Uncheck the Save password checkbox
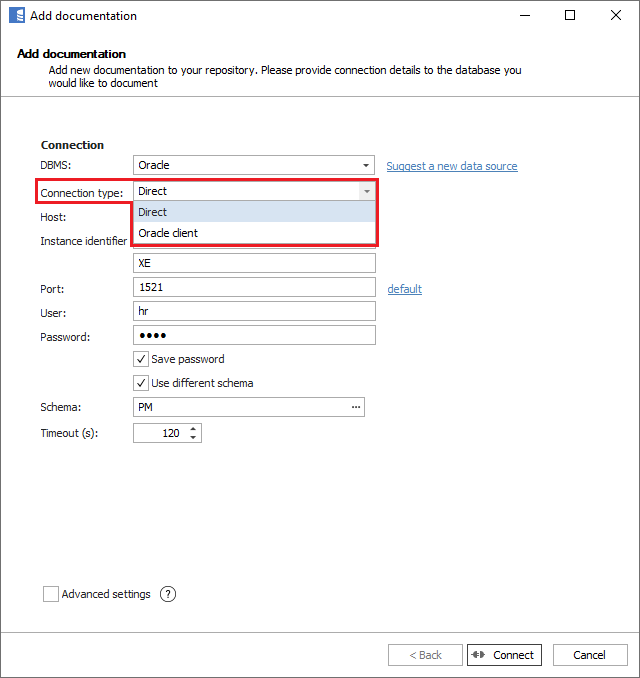640x678 pixels. (x=141, y=359)
